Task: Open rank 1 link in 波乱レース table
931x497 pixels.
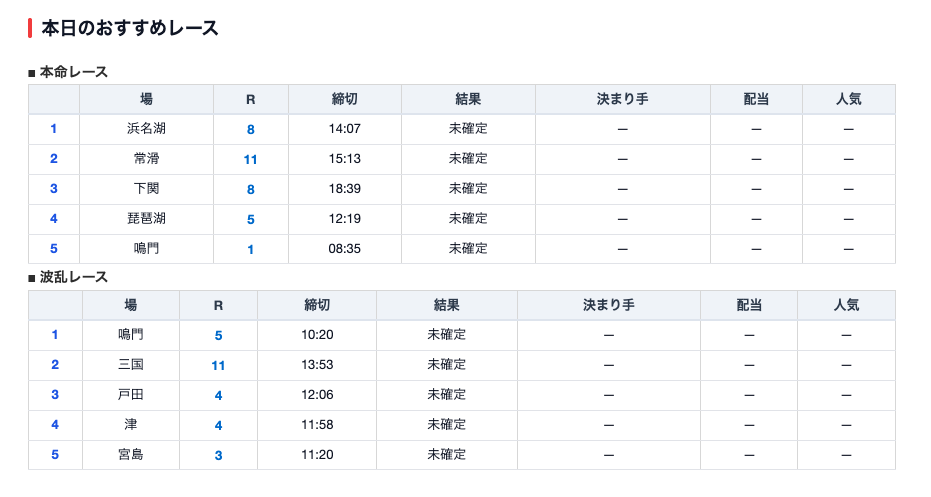Action: pyautogui.click(x=55, y=335)
